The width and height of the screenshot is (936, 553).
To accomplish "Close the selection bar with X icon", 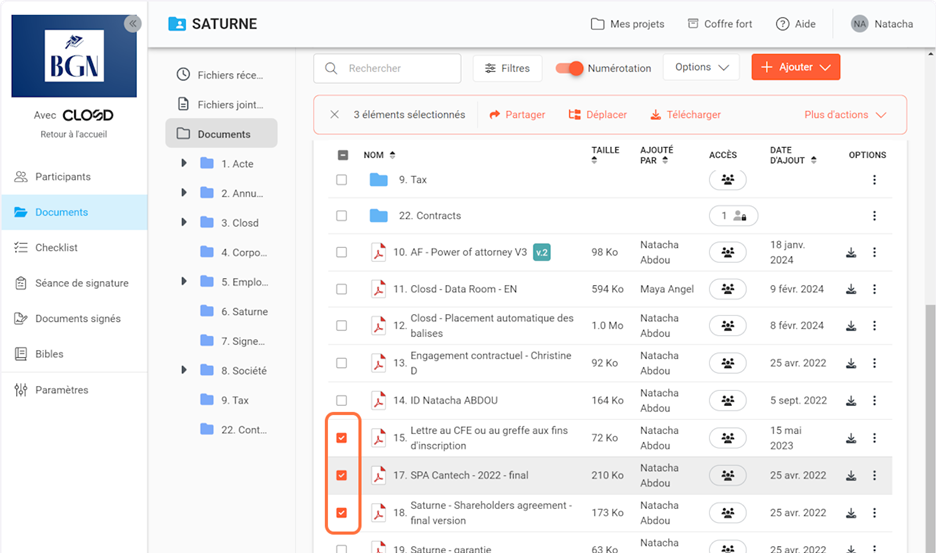I will (334, 115).
